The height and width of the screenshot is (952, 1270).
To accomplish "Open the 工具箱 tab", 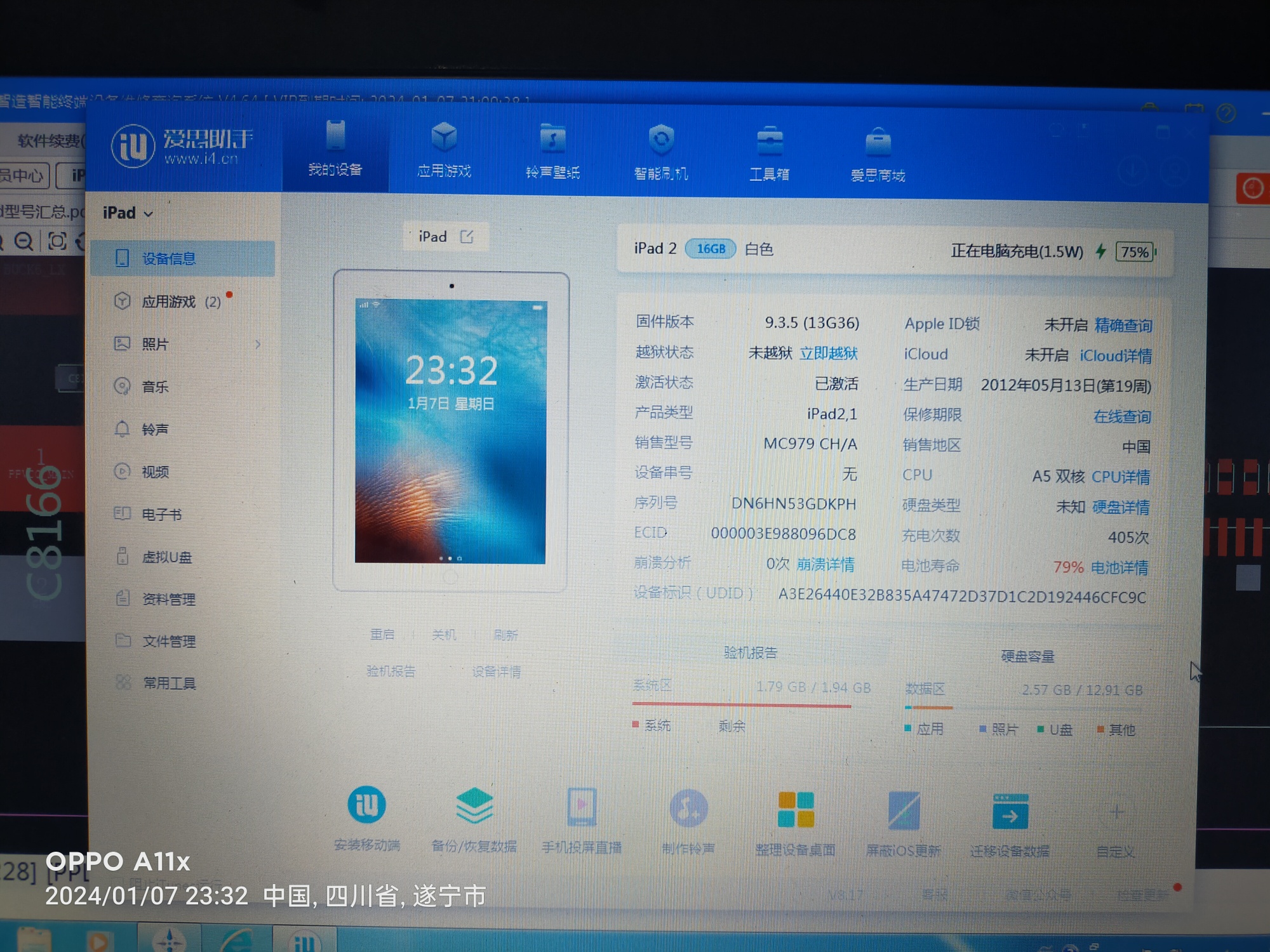I will click(770, 154).
